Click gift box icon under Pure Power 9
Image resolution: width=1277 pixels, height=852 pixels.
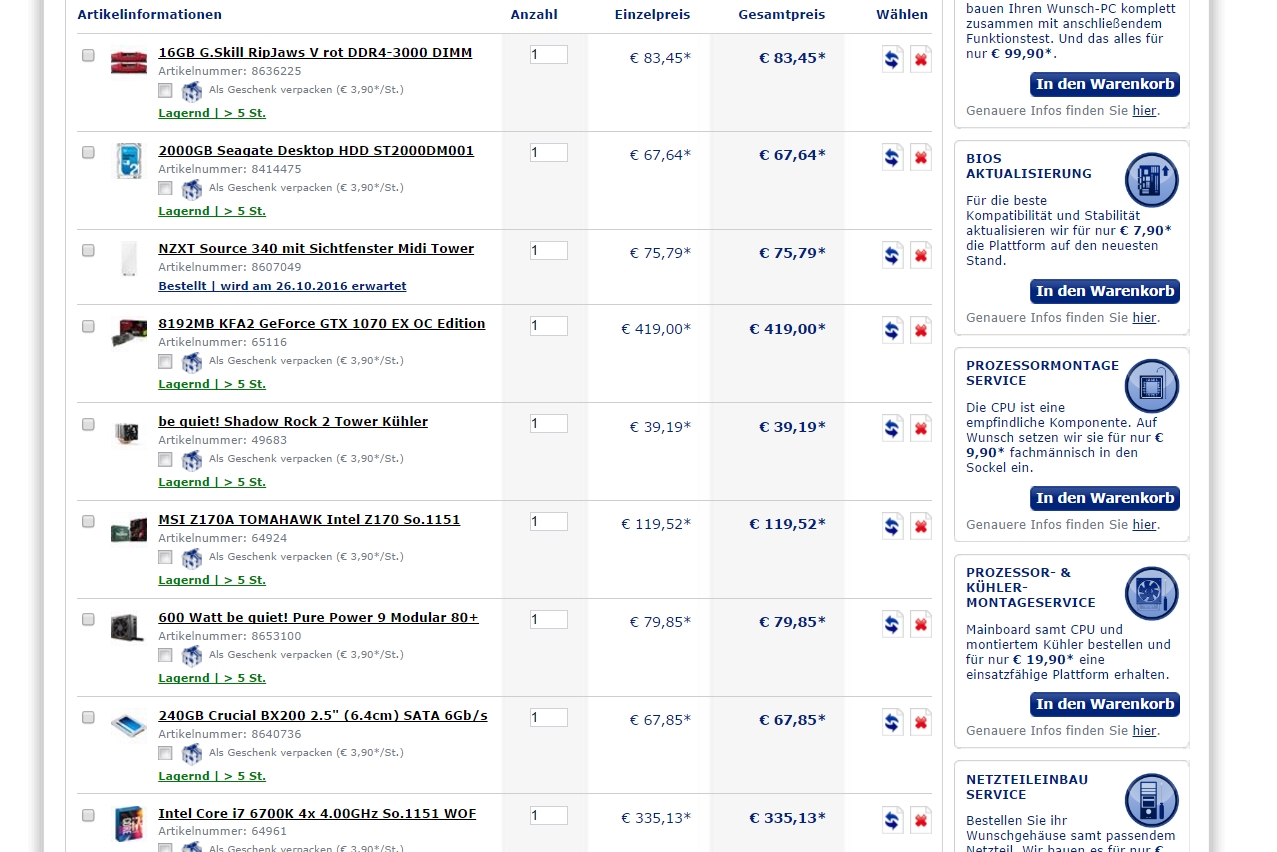(x=192, y=656)
